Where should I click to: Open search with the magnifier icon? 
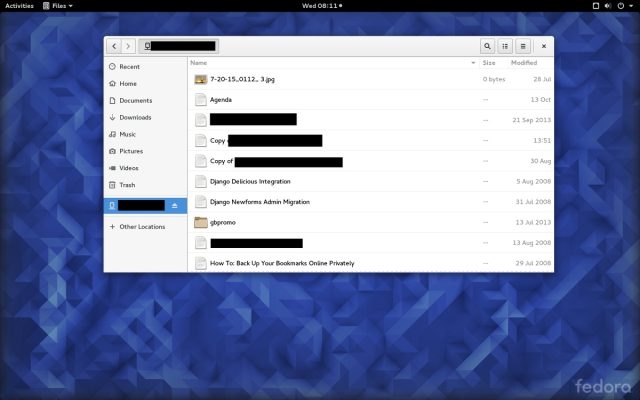coord(487,46)
